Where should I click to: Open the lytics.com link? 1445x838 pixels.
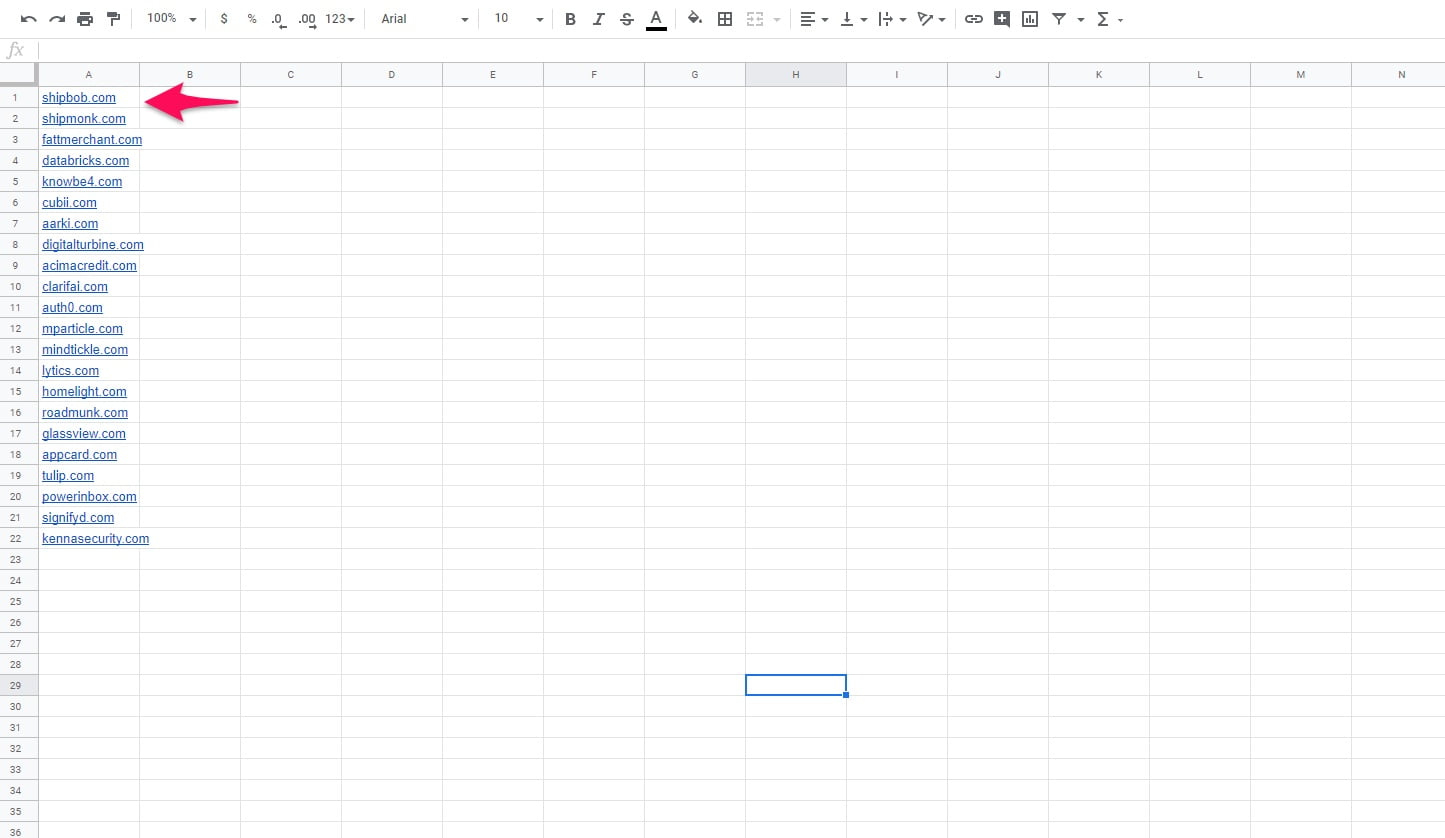pyautogui.click(x=70, y=370)
